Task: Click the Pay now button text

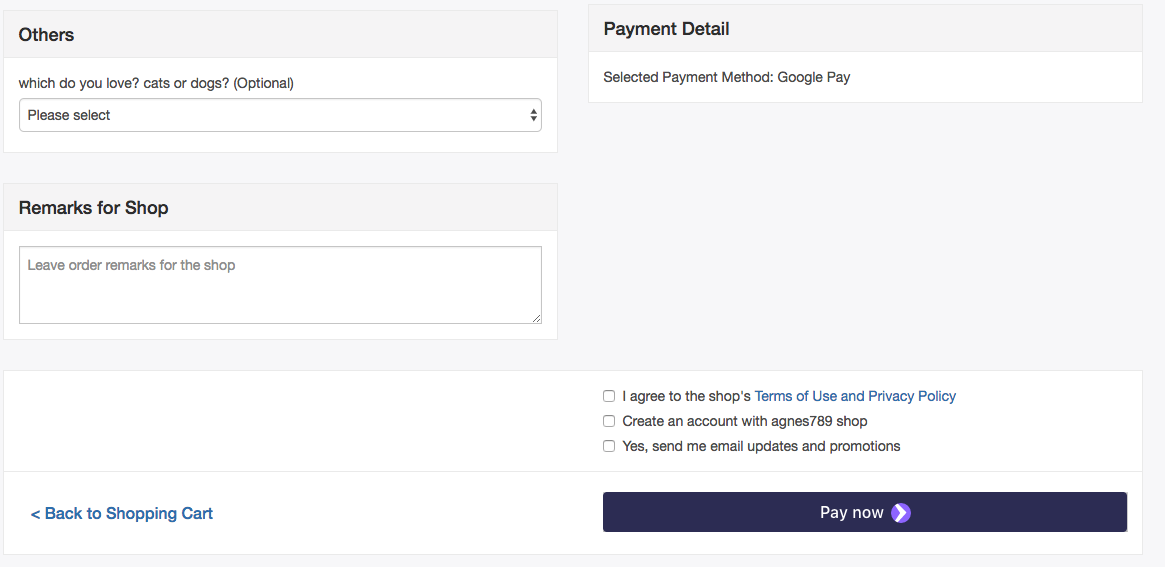Action: pyautogui.click(x=851, y=513)
